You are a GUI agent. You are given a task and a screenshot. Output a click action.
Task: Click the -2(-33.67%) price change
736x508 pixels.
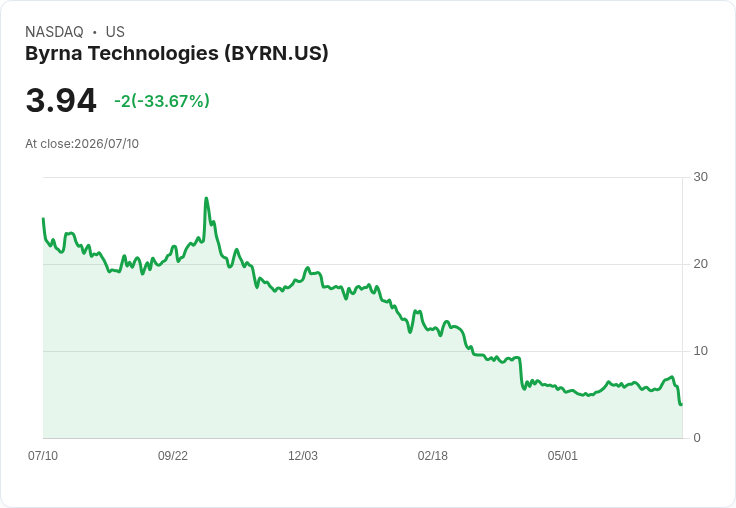pos(162,101)
